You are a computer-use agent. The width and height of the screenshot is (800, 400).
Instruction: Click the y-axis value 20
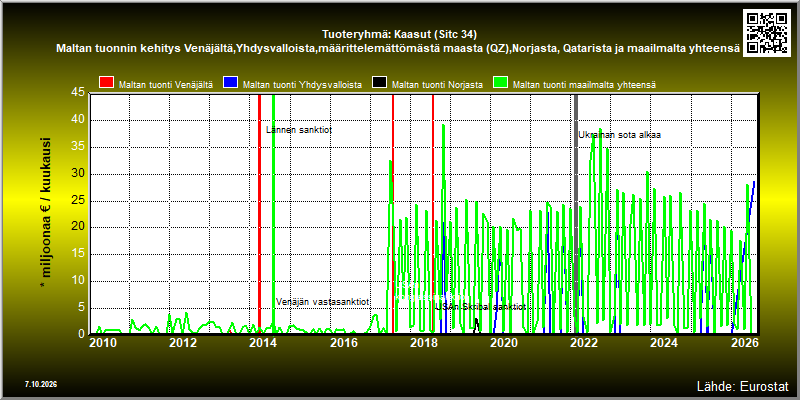point(78,227)
